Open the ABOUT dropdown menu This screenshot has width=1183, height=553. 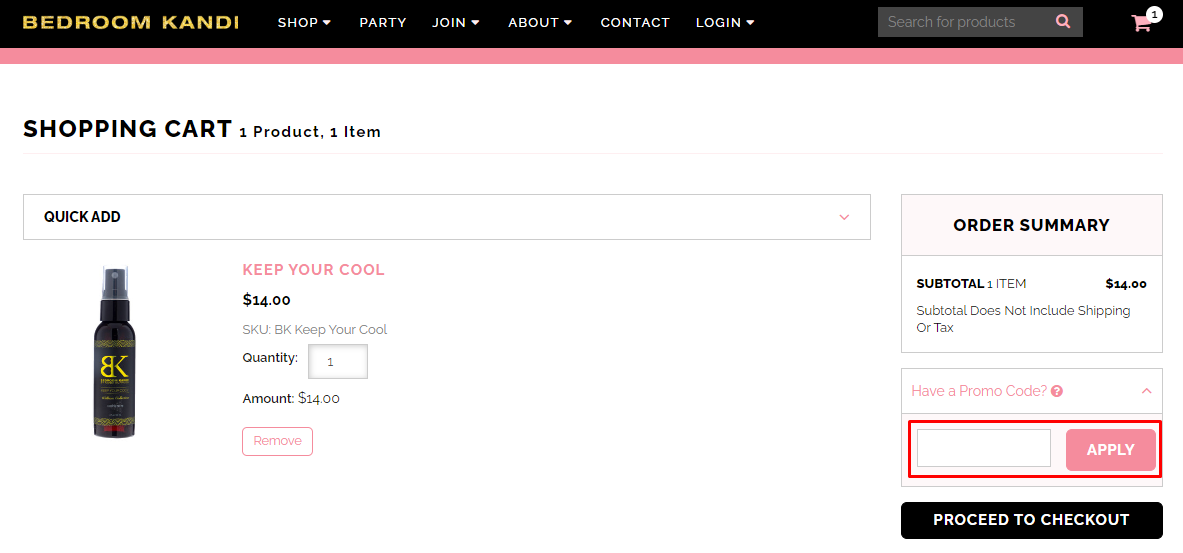pyautogui.click(x=540, y=23)
